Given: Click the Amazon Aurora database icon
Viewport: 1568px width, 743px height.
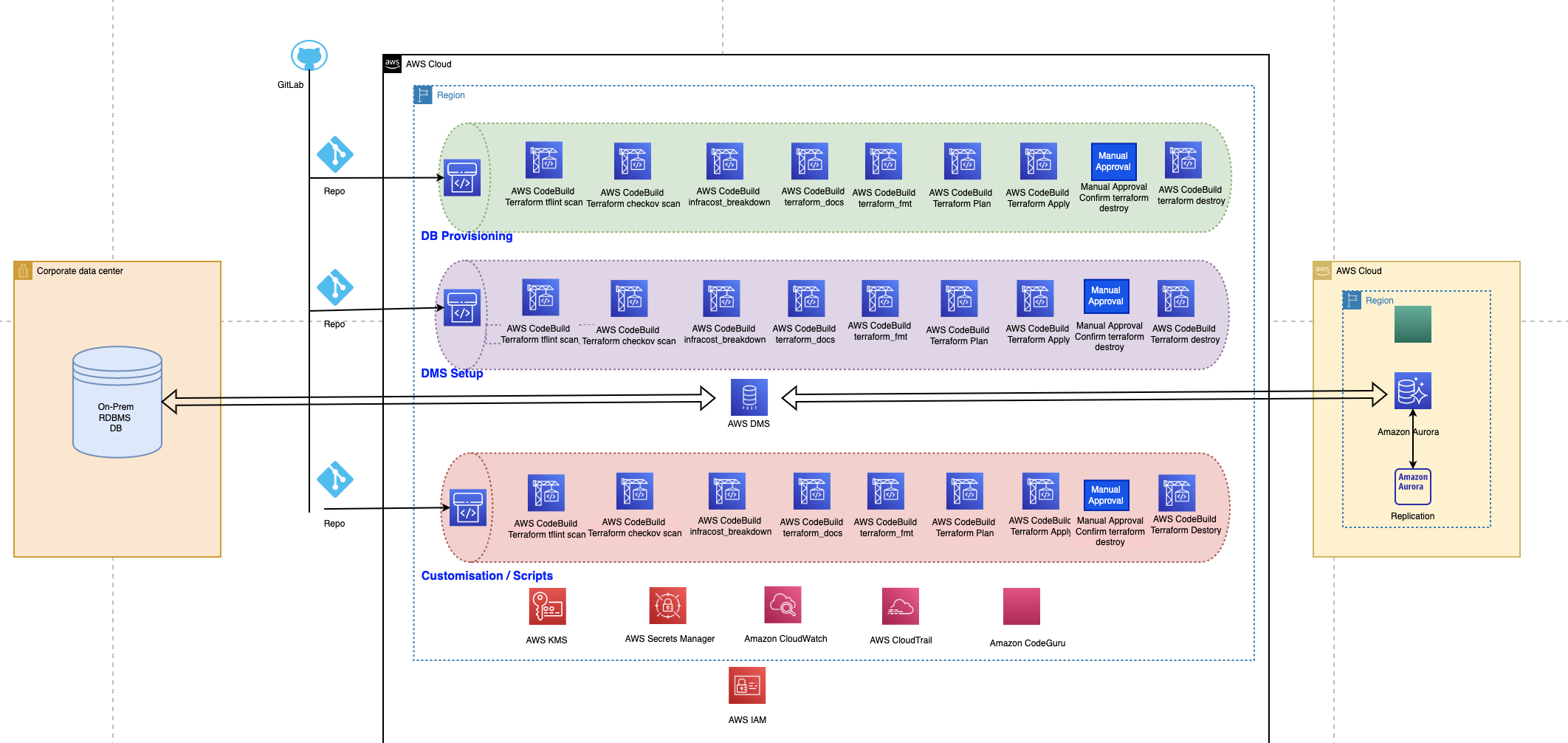Looking at the screenshot, I should (x=1413, y=391).
